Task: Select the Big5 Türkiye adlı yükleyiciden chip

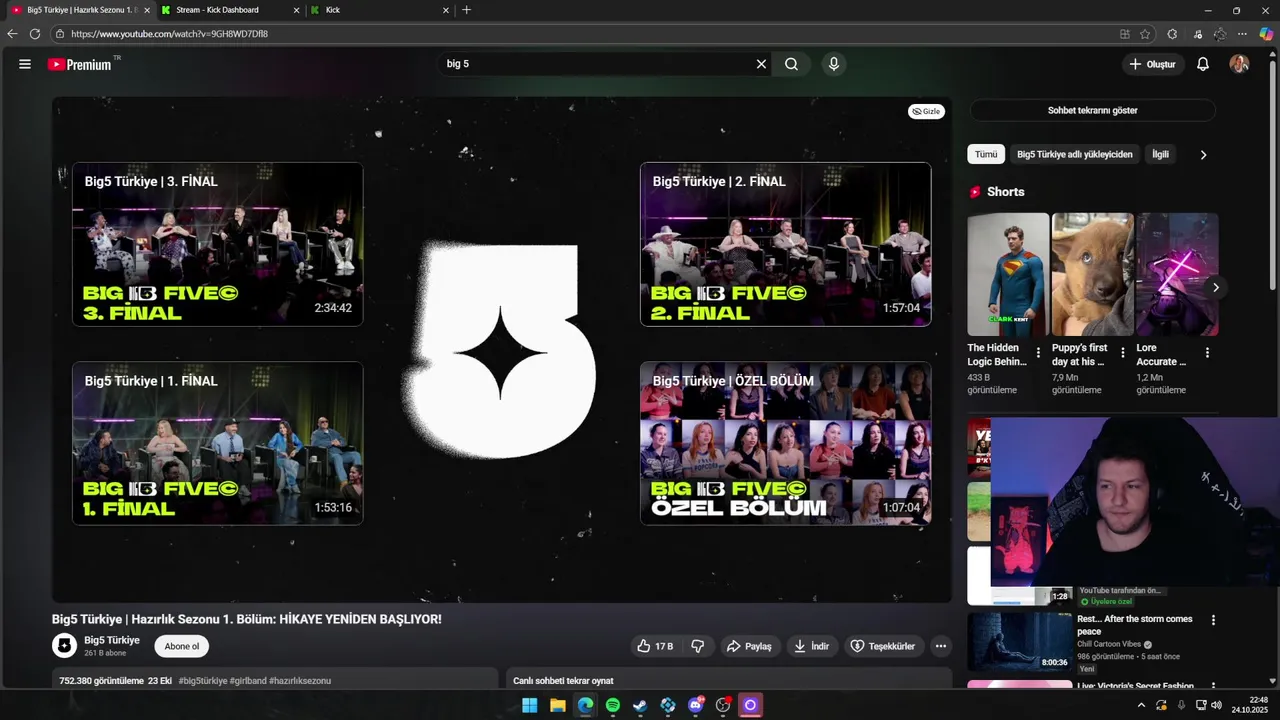Action: click(1075, 155)
